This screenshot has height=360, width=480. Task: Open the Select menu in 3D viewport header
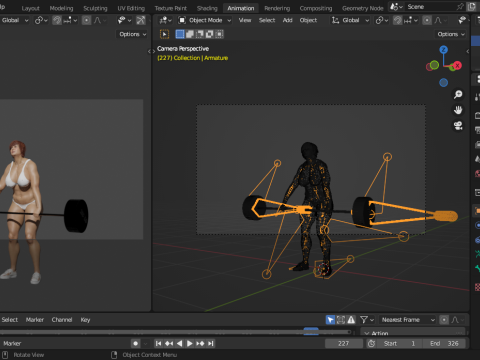(267, 20)
